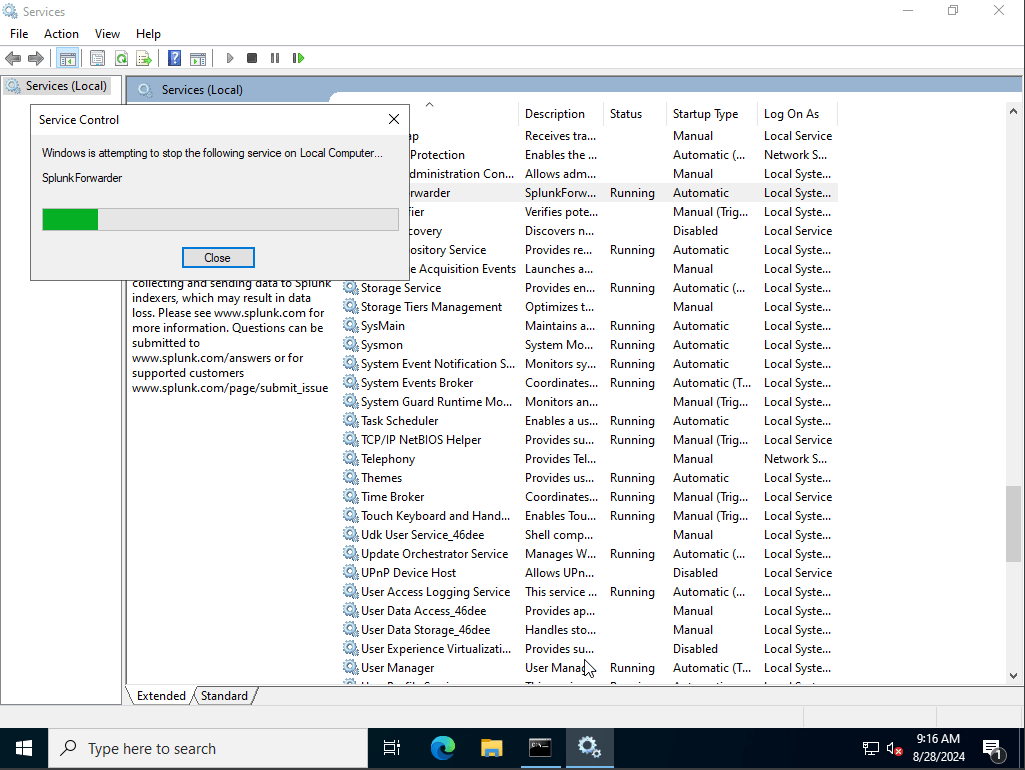Select User Access Logging Service row
The height and width of the screenshot is (770, 1025).
coord(589,592)
